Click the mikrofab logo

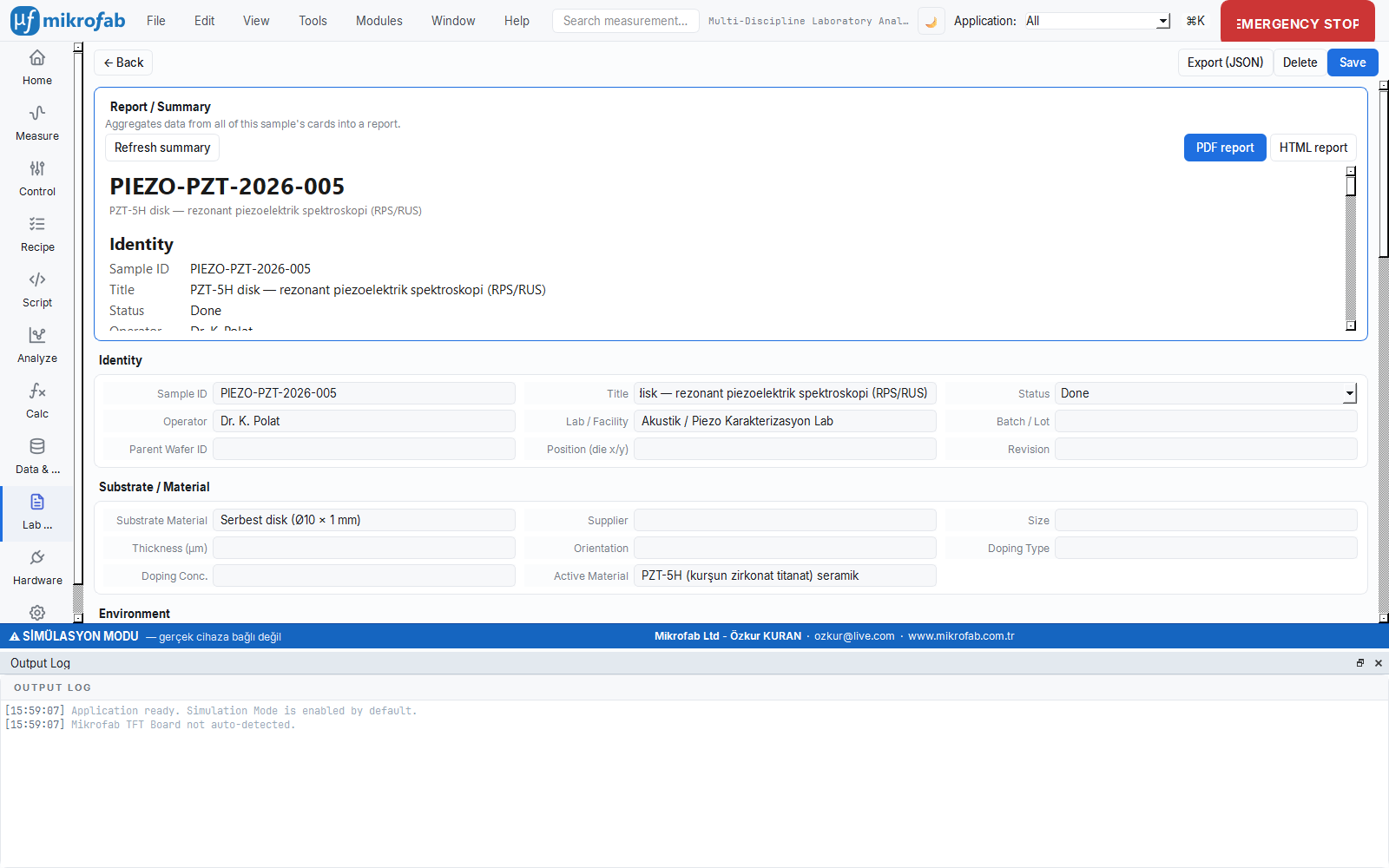68,21
